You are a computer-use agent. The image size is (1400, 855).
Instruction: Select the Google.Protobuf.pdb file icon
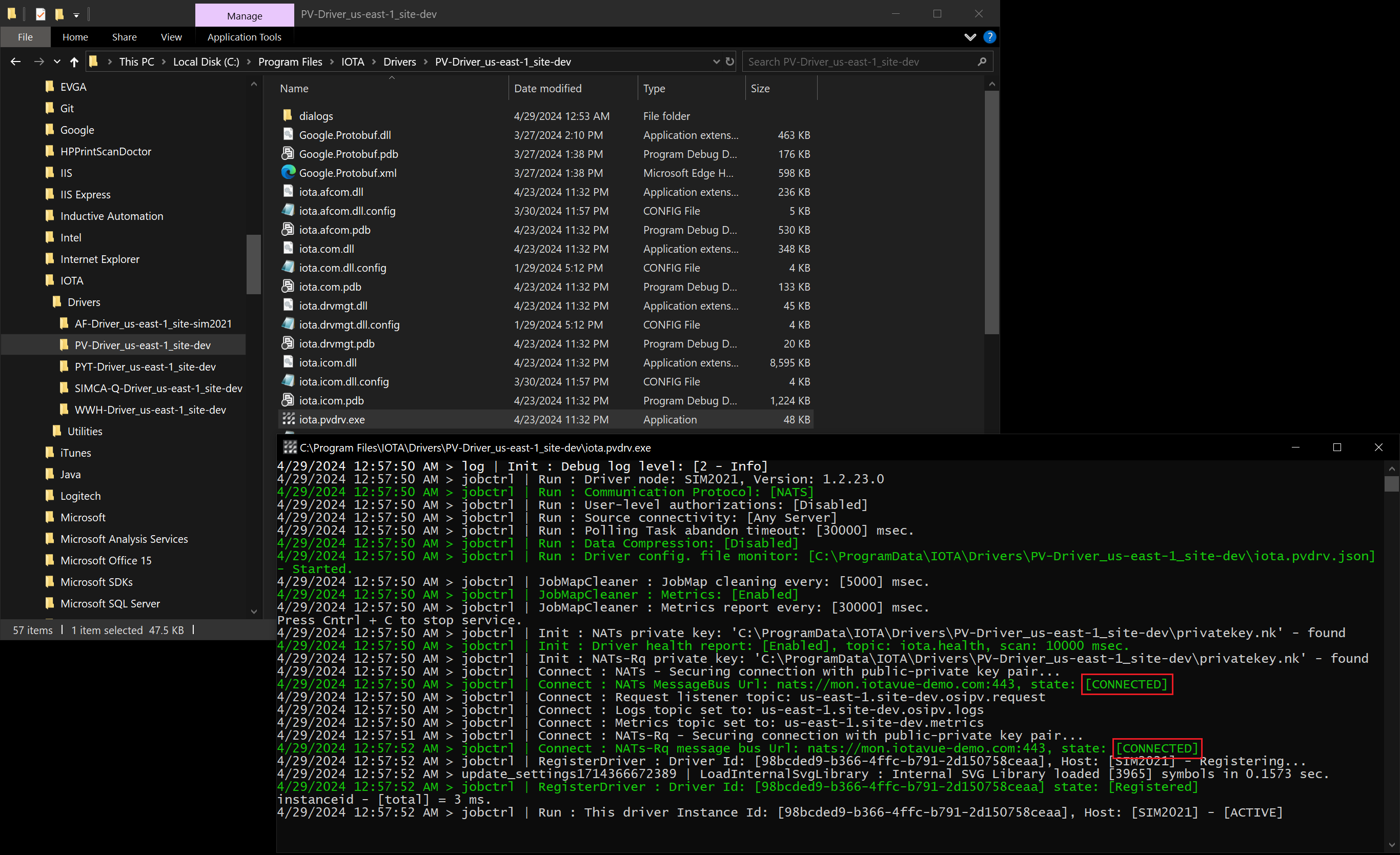pyautogui.click(x=288, y=153)
